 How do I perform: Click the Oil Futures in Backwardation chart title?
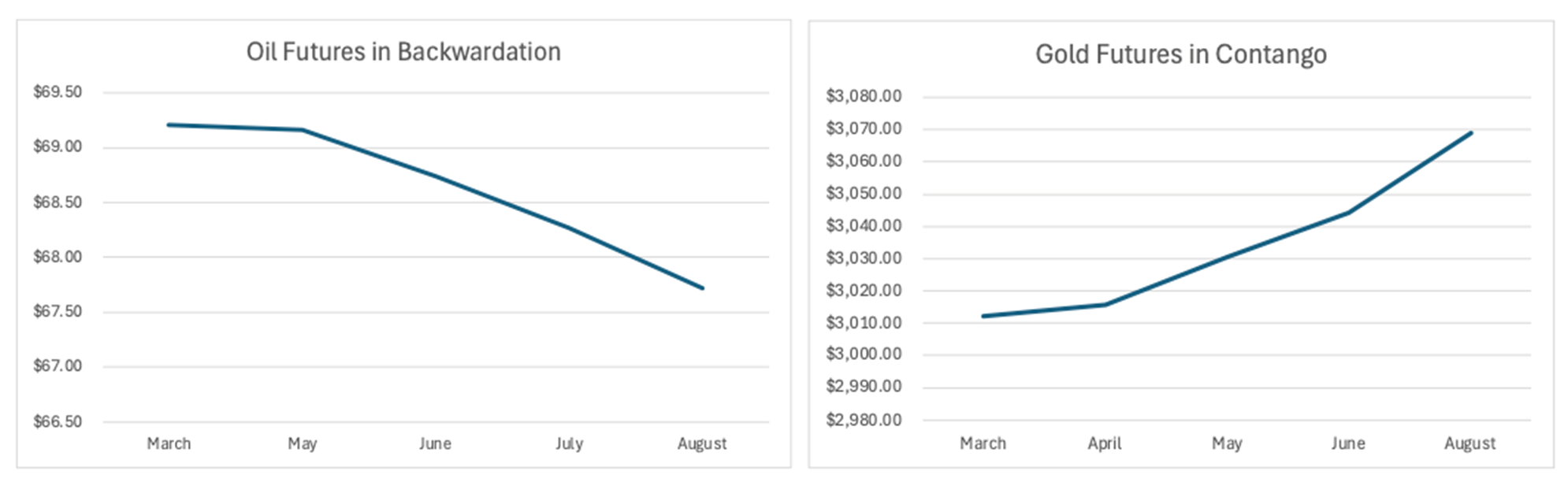pyautogui.click(x=403, y=52)
